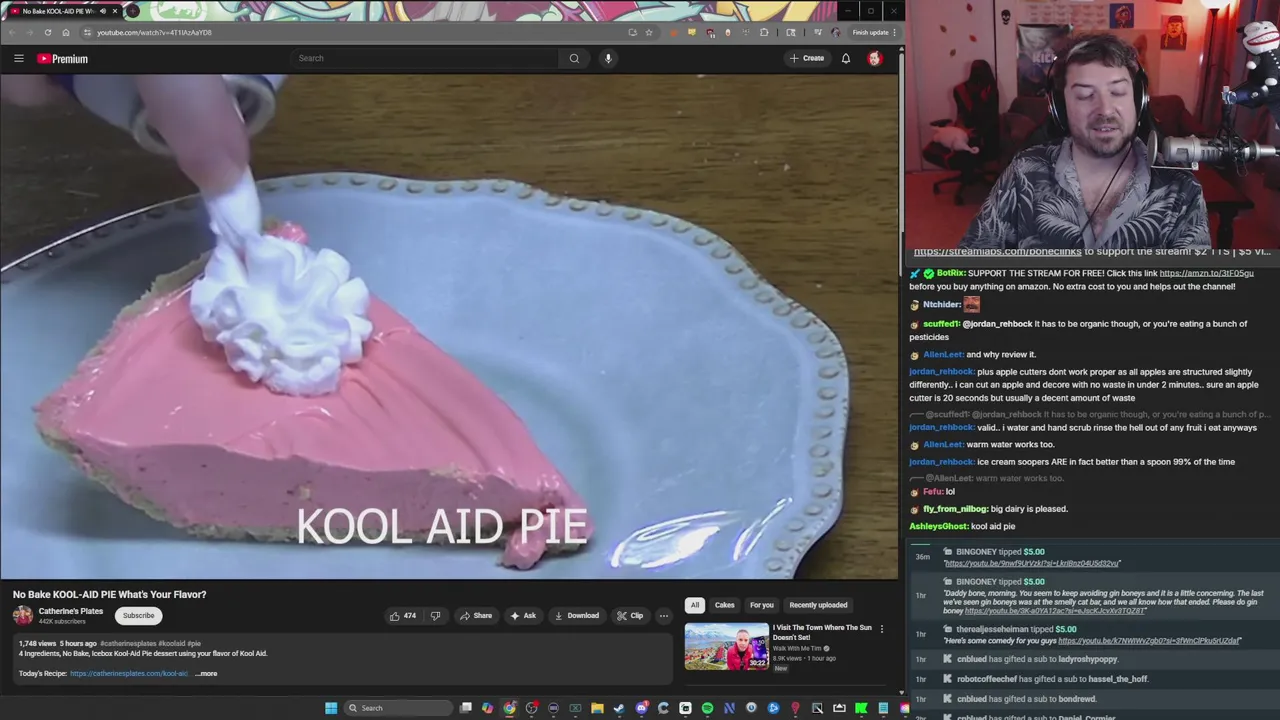Expand the description with ...more
Image resolution: width=1280 pixels, height=720 pixels.
click(207, 674)
